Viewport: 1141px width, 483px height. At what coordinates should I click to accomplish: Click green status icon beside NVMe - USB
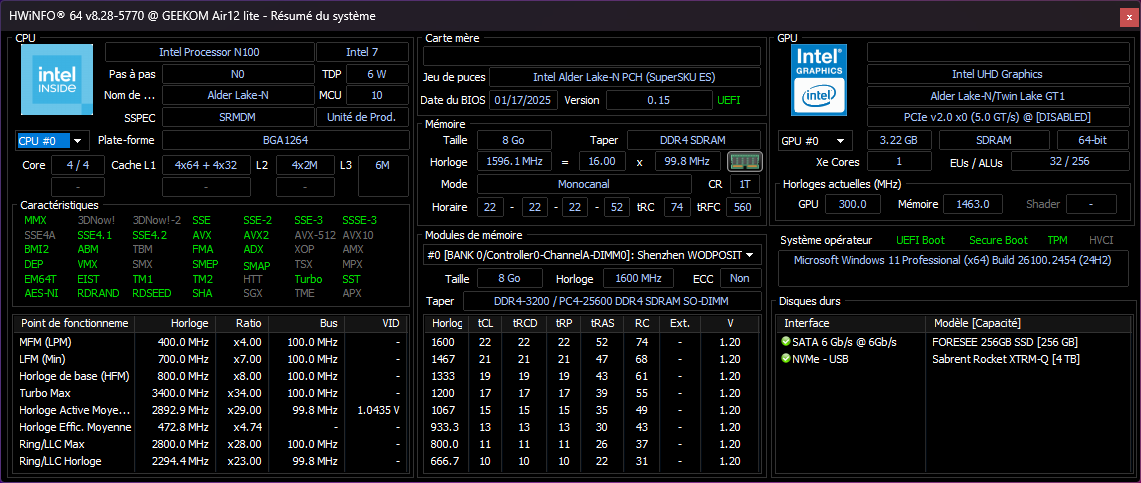click(785, 359)
